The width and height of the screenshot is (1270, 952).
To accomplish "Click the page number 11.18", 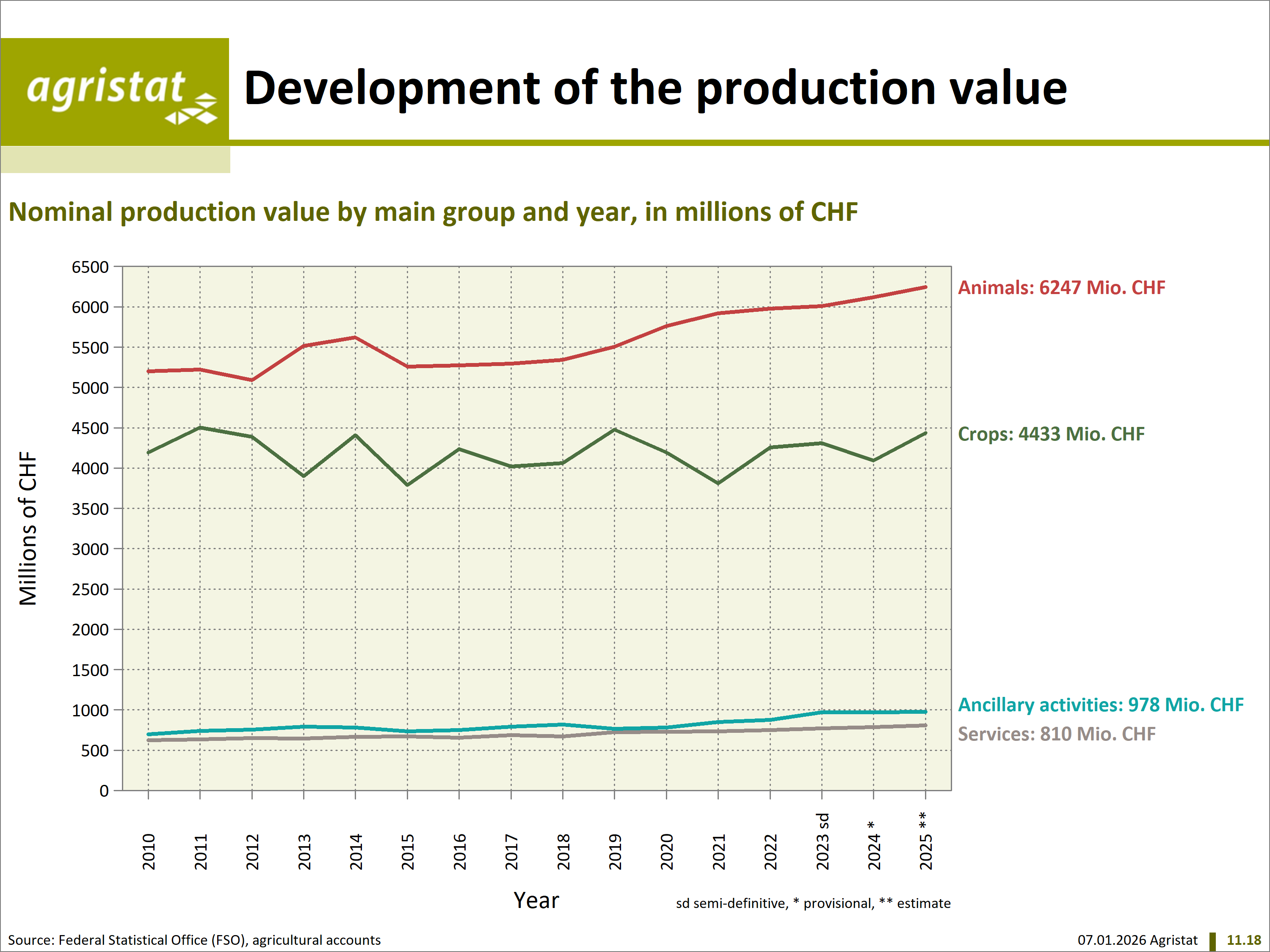I will [x=1243, y=940].
